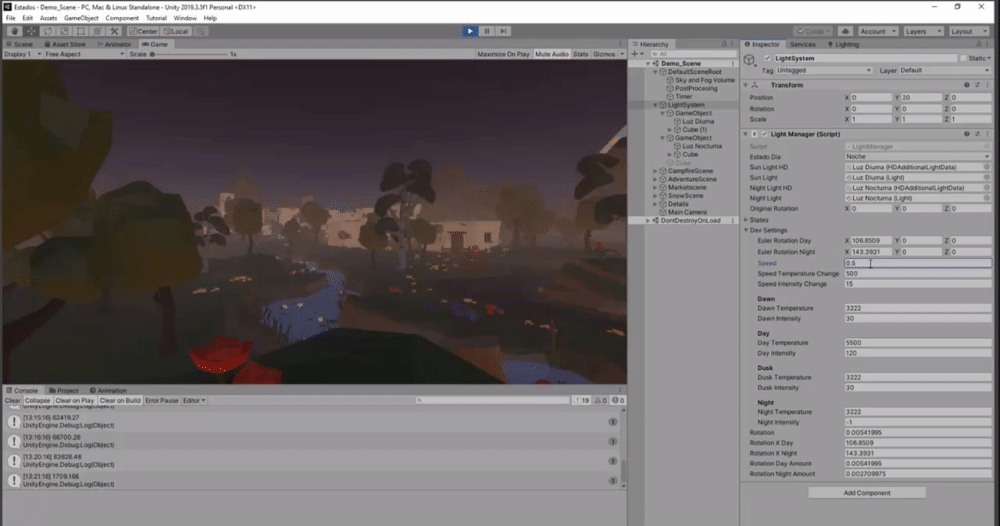Toggle Local handle rotation button
Viewport: 1000px width, 526px height.
176,31
